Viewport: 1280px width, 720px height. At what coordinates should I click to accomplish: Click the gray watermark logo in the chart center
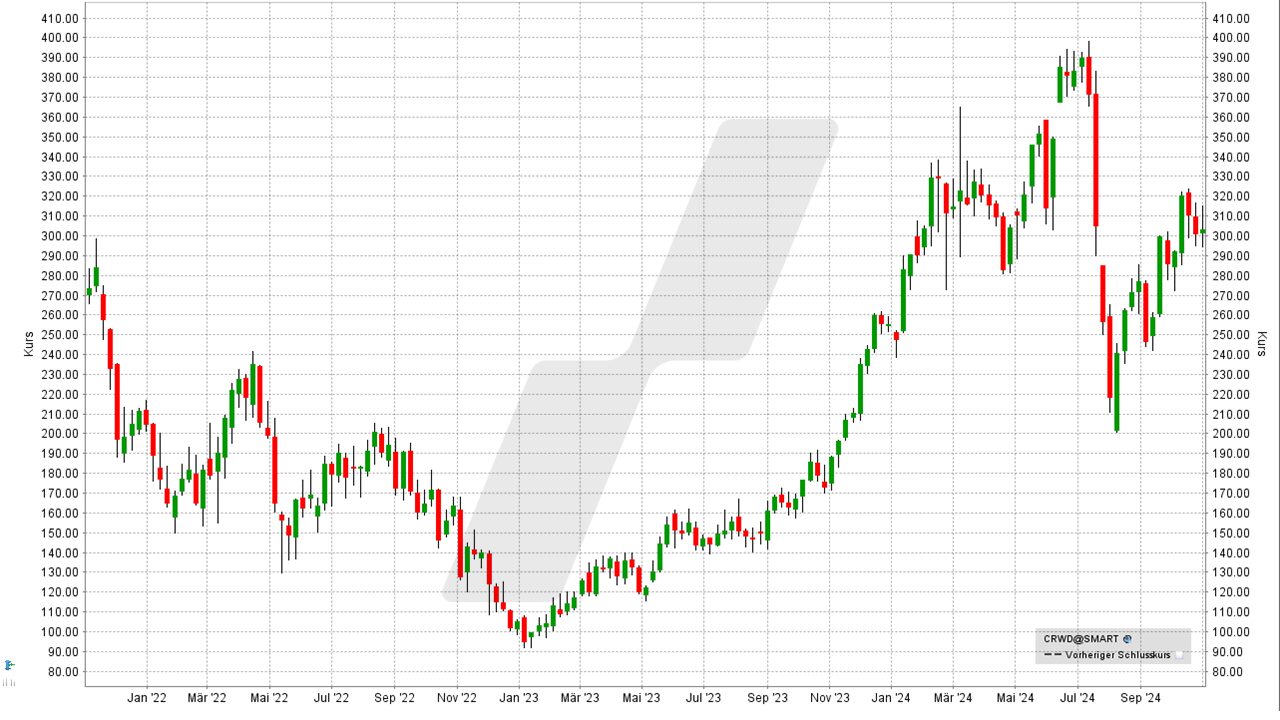pos(640,360)
